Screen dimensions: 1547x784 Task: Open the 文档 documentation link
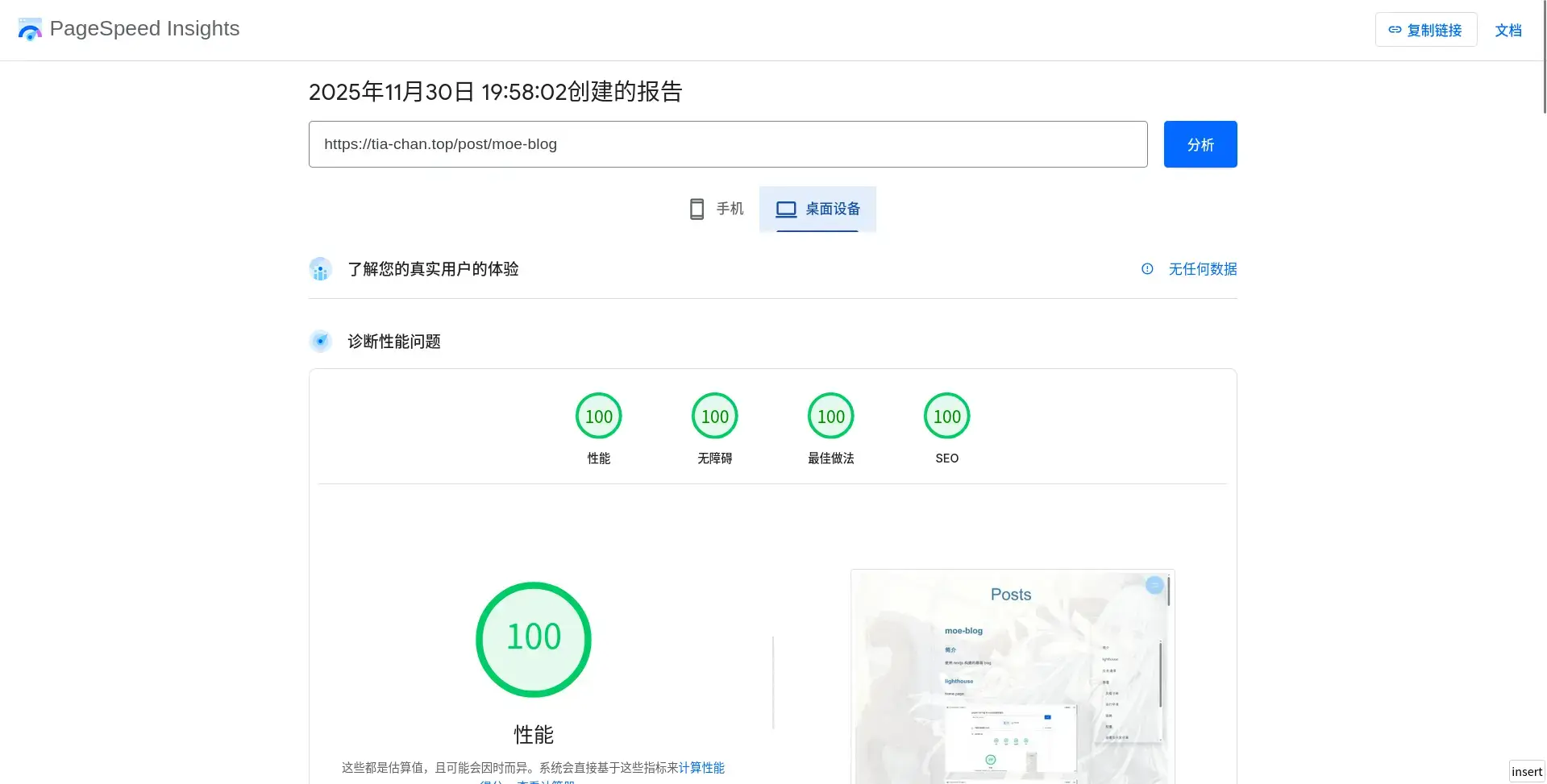tap(1507, 31)
